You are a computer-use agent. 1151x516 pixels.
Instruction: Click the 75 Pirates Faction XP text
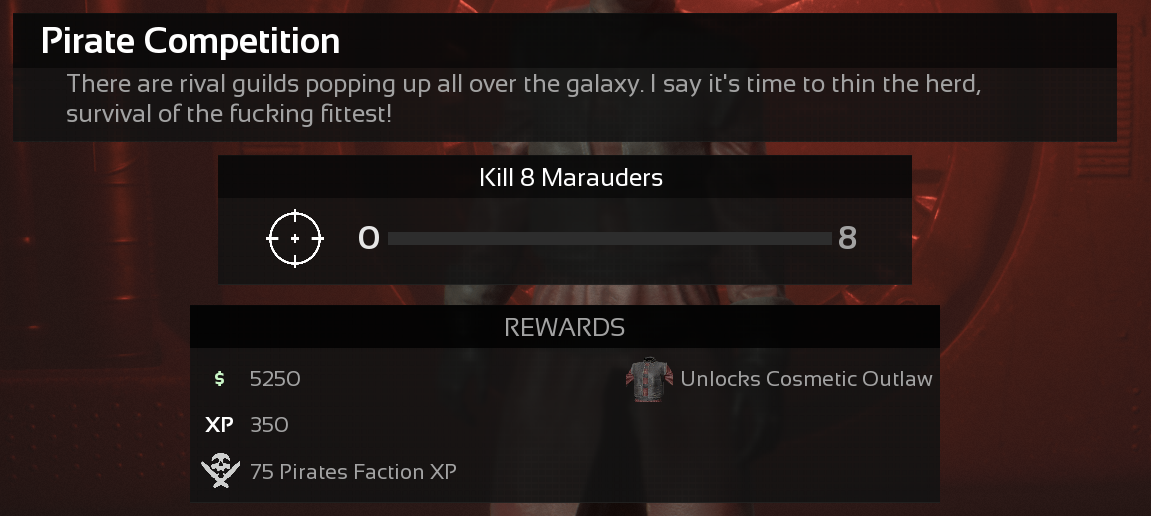pos(353,471)
